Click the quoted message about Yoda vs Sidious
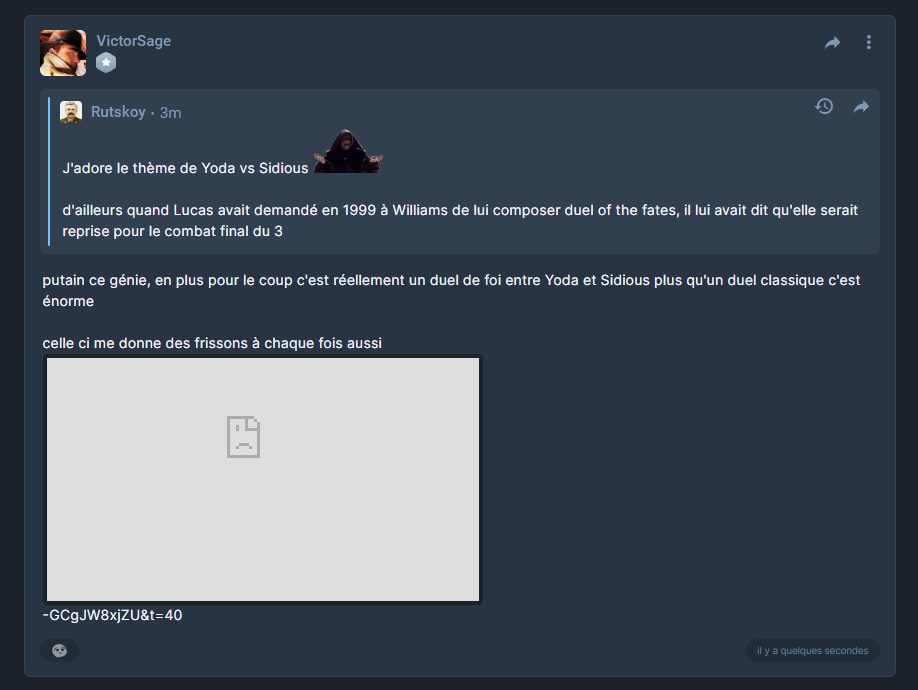918x690 pixels. 185,168
